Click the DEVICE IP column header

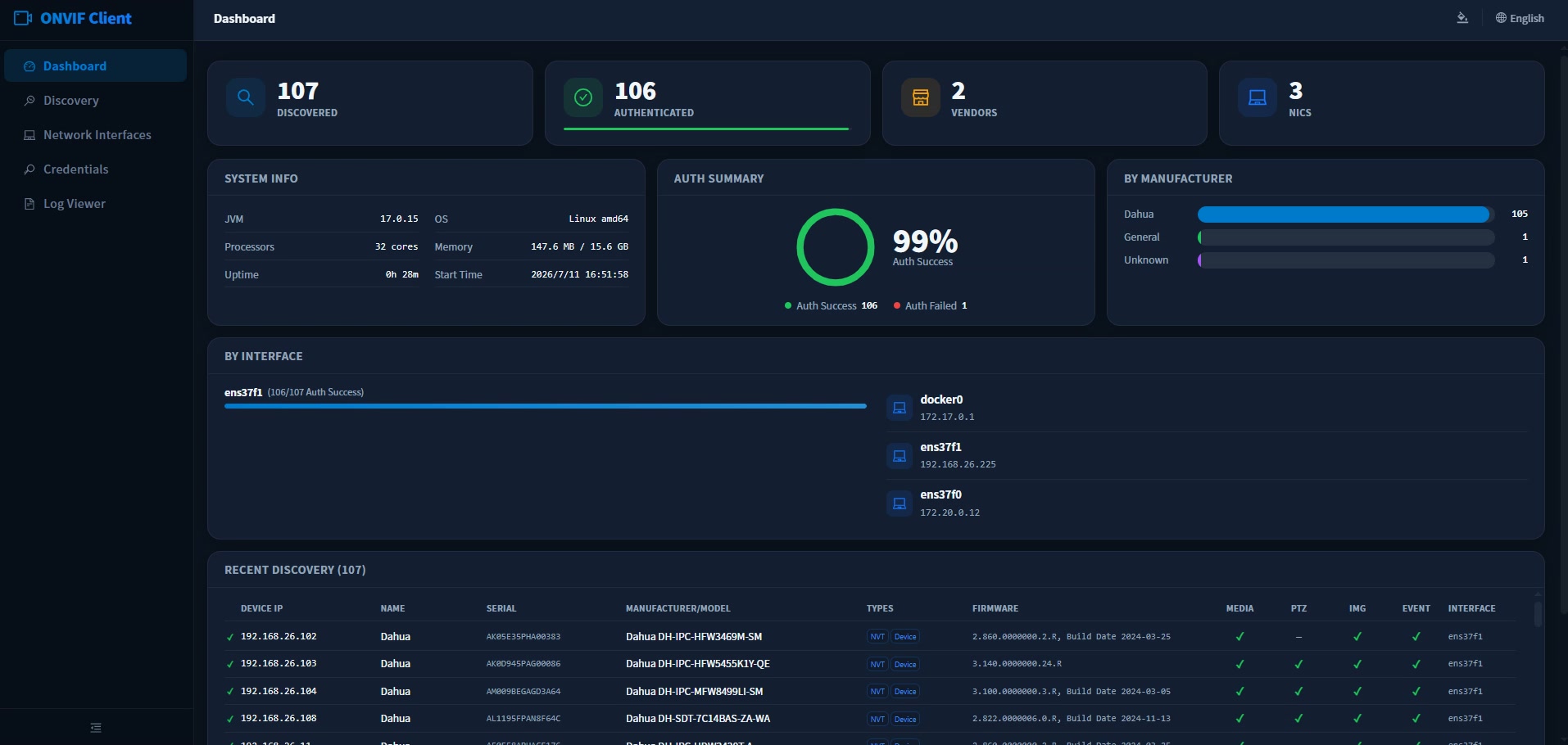pyautogui.click(x=261, y=608)
